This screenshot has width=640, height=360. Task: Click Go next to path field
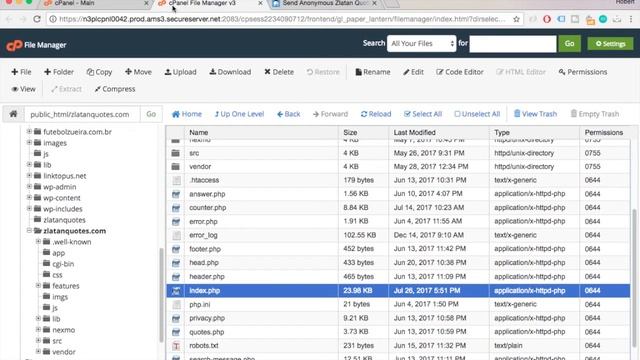[x=151, y=114]
